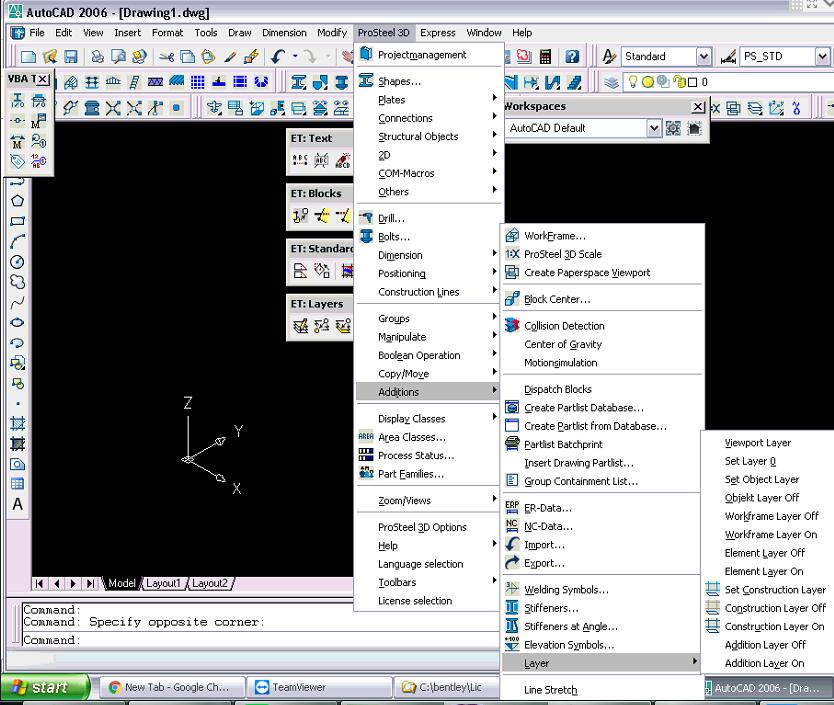Switch to the Layout2 tab
This screenshot has width=834, height=705.
[210, 583]
